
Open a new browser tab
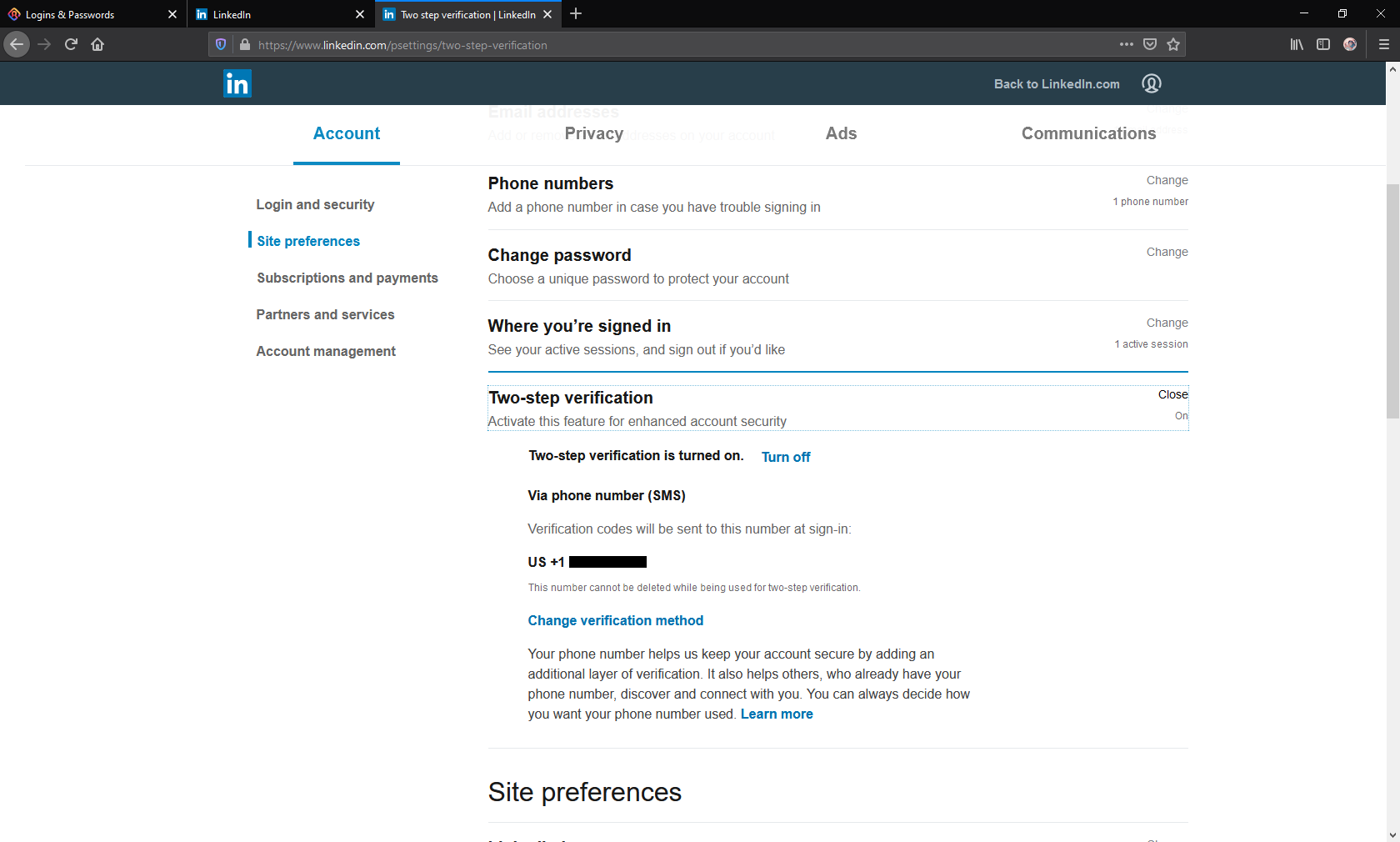tap(576, 13)
